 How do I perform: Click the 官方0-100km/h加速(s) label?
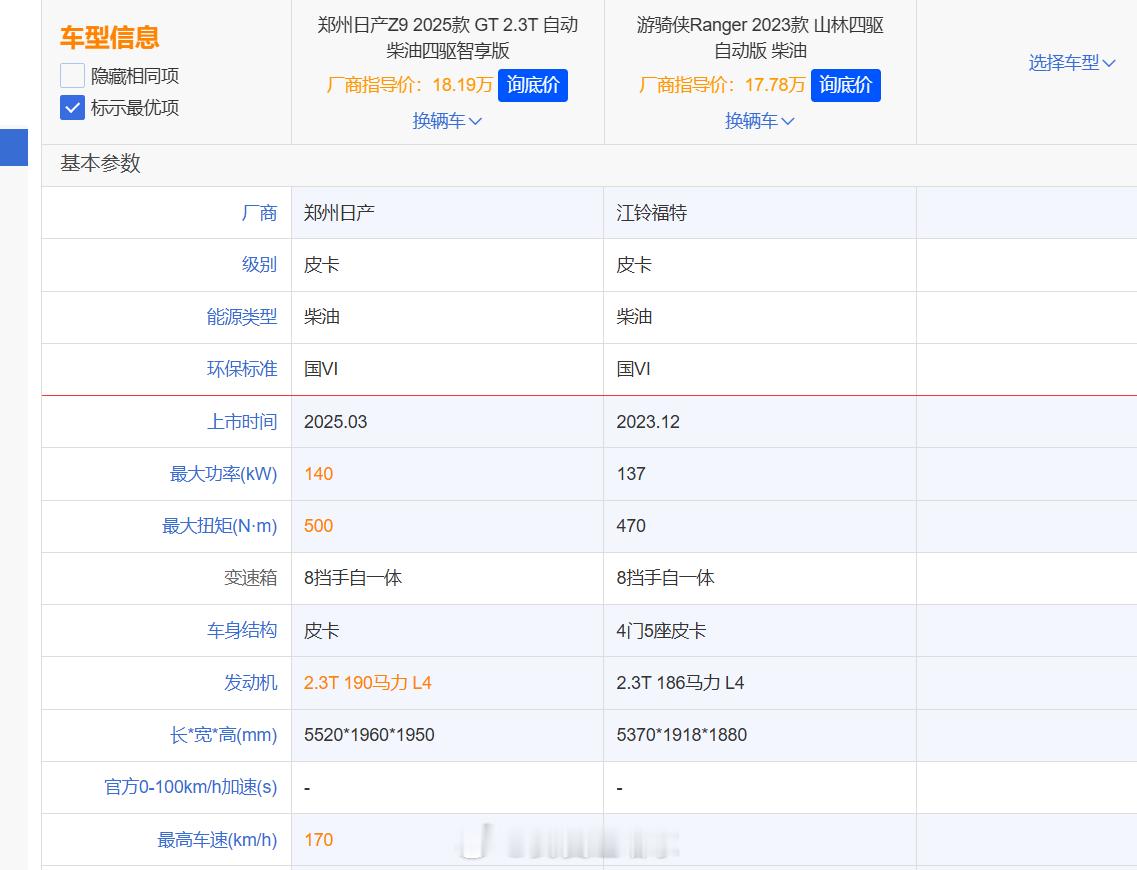(x=191, y=787)
